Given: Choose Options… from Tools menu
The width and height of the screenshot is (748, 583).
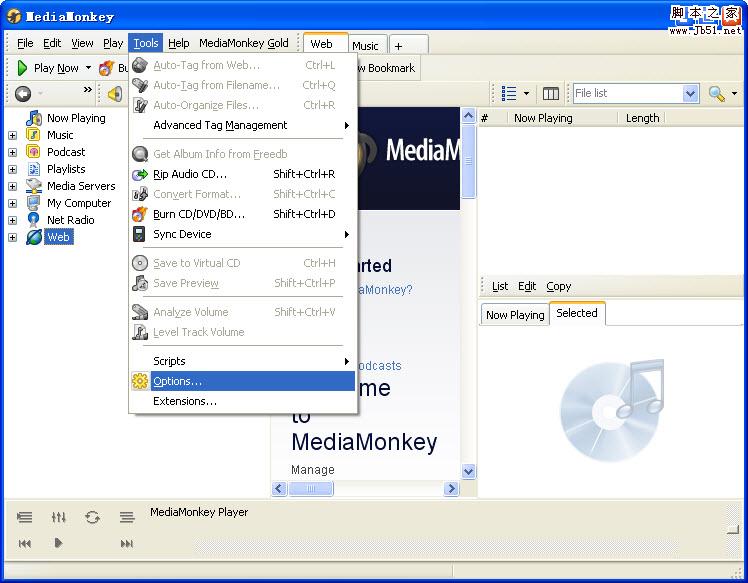Looking at the screenshot, I should pos(243,381).
